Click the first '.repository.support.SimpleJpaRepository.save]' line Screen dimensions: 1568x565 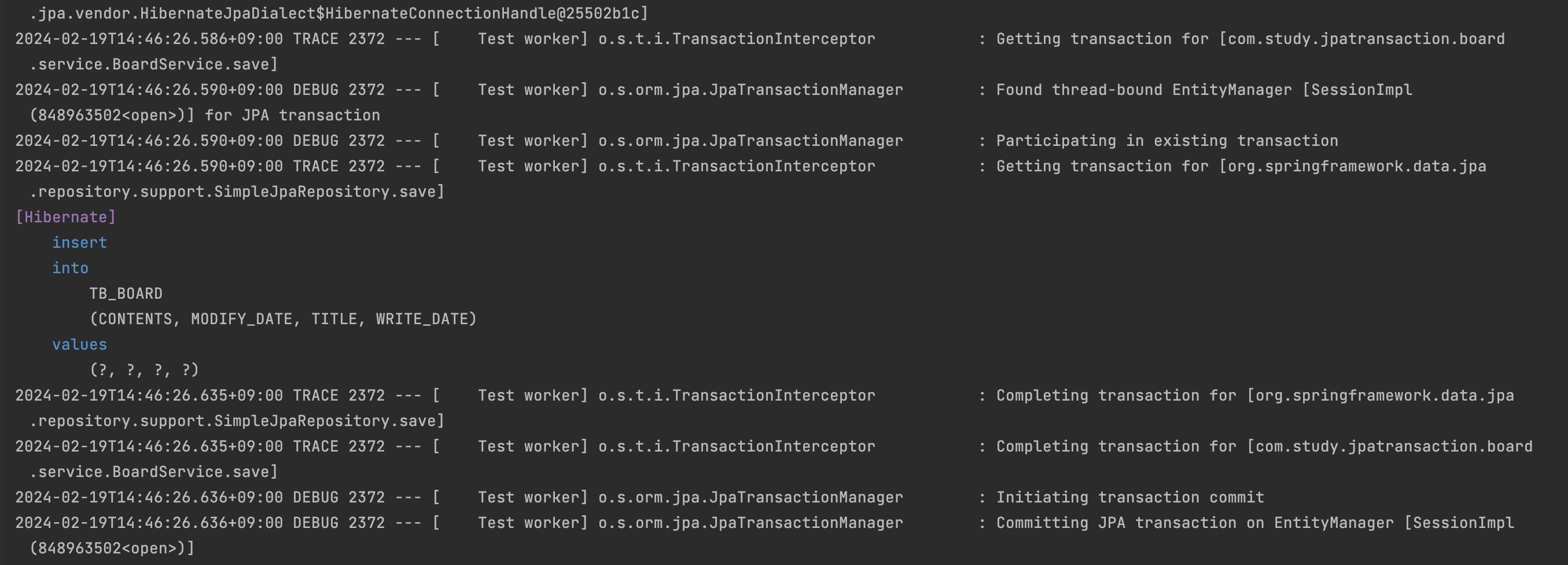[x=237, y=192]
